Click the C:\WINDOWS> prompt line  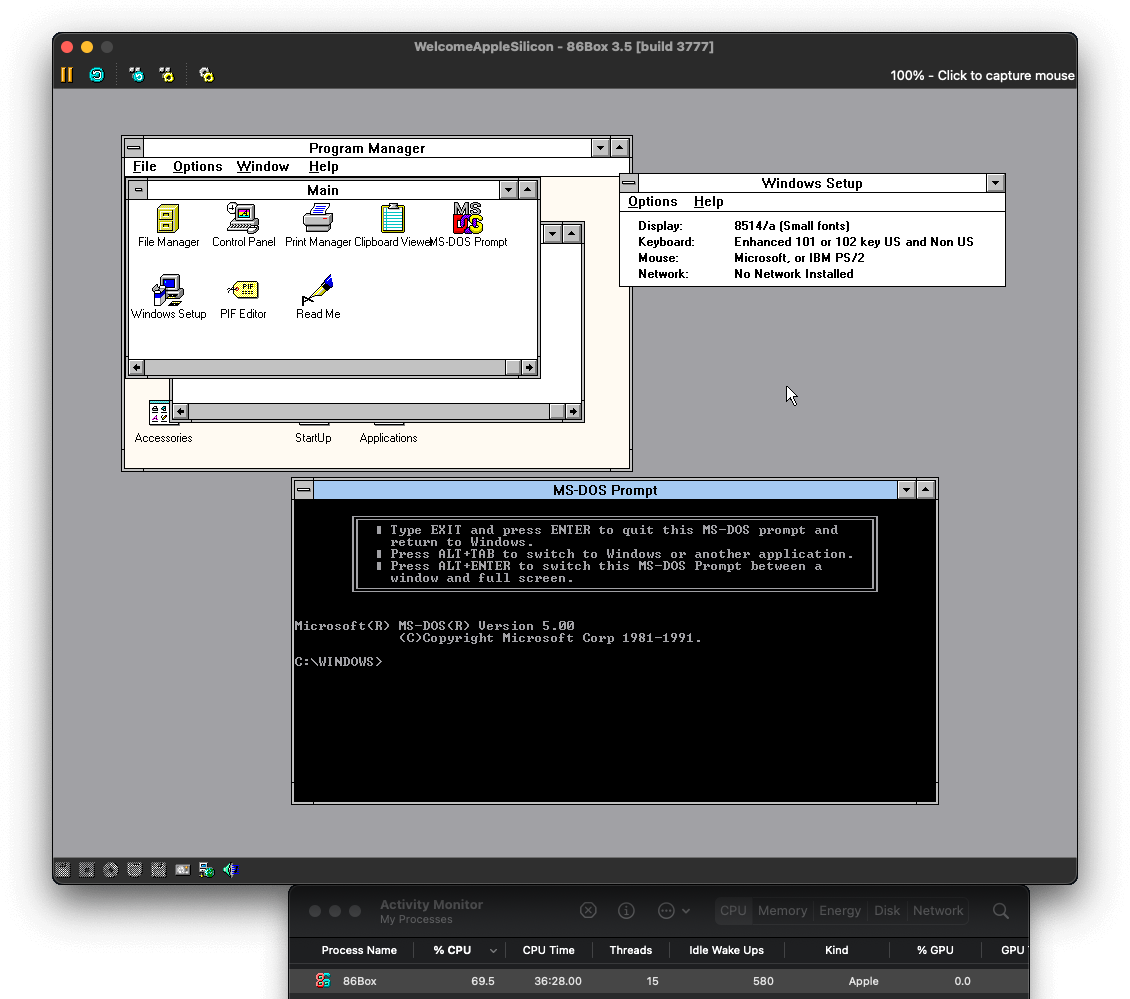tap(338, 662)
